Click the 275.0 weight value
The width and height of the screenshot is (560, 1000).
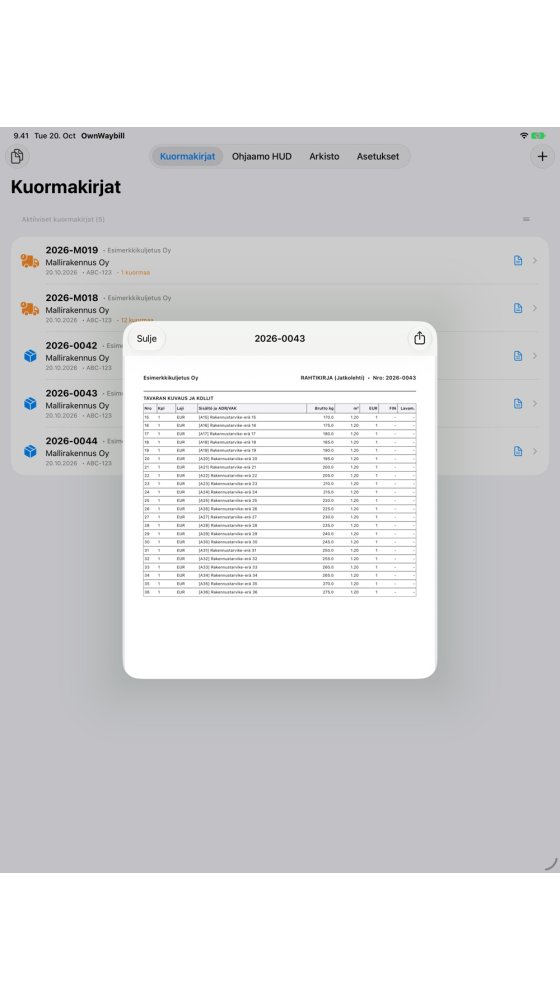tap(328, 592)
